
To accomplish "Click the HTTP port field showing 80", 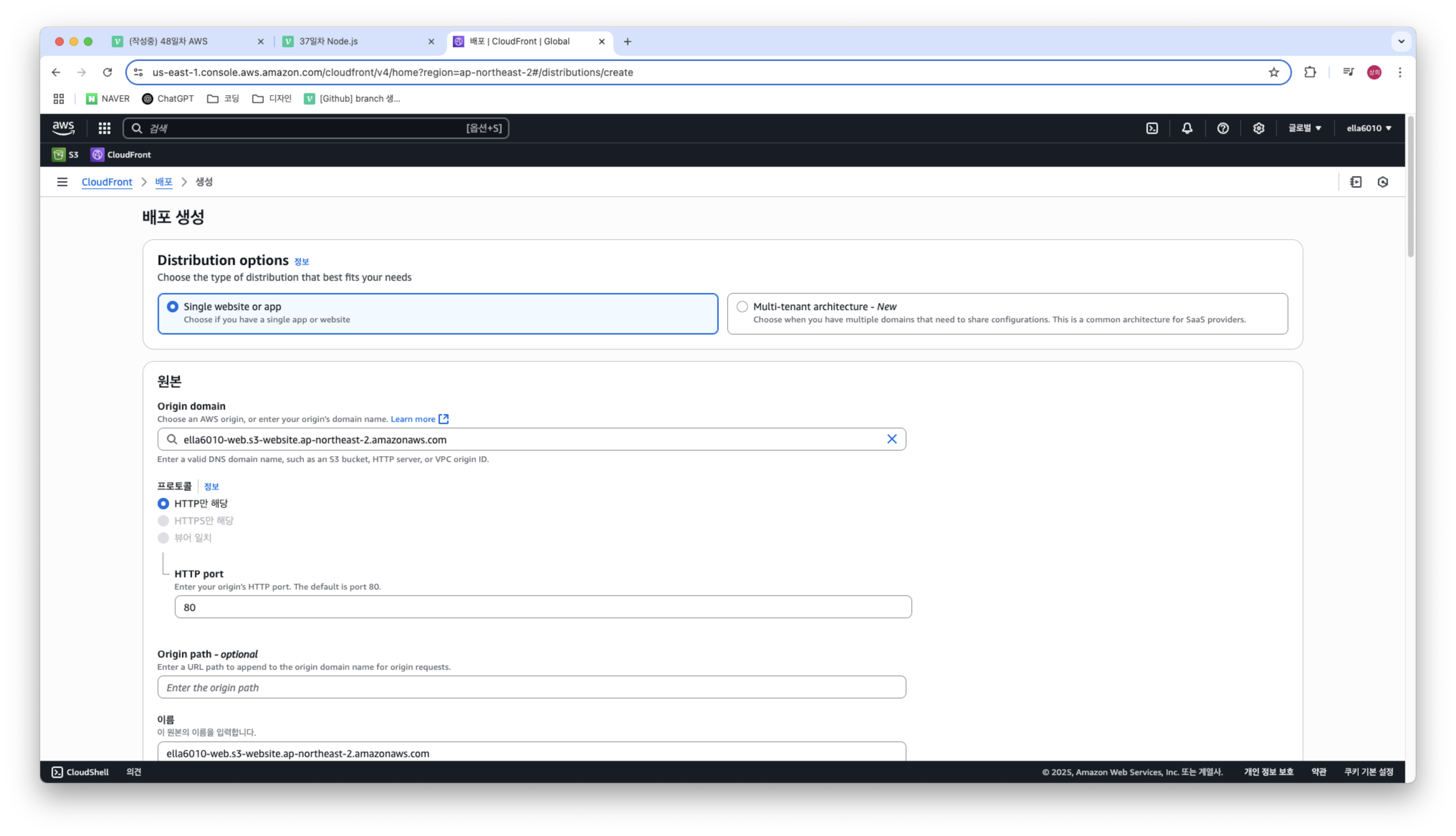I will [x=542, y=607].
